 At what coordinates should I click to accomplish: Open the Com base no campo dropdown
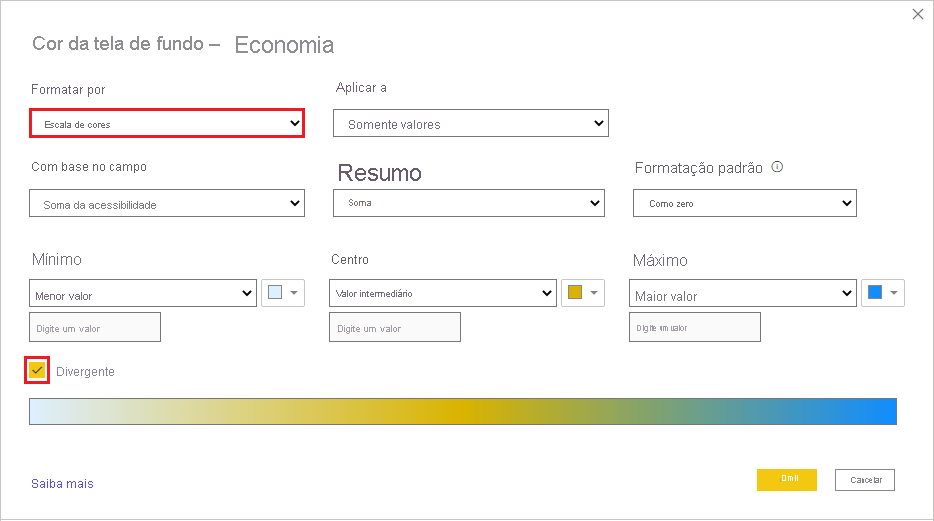tap(167, 204)
